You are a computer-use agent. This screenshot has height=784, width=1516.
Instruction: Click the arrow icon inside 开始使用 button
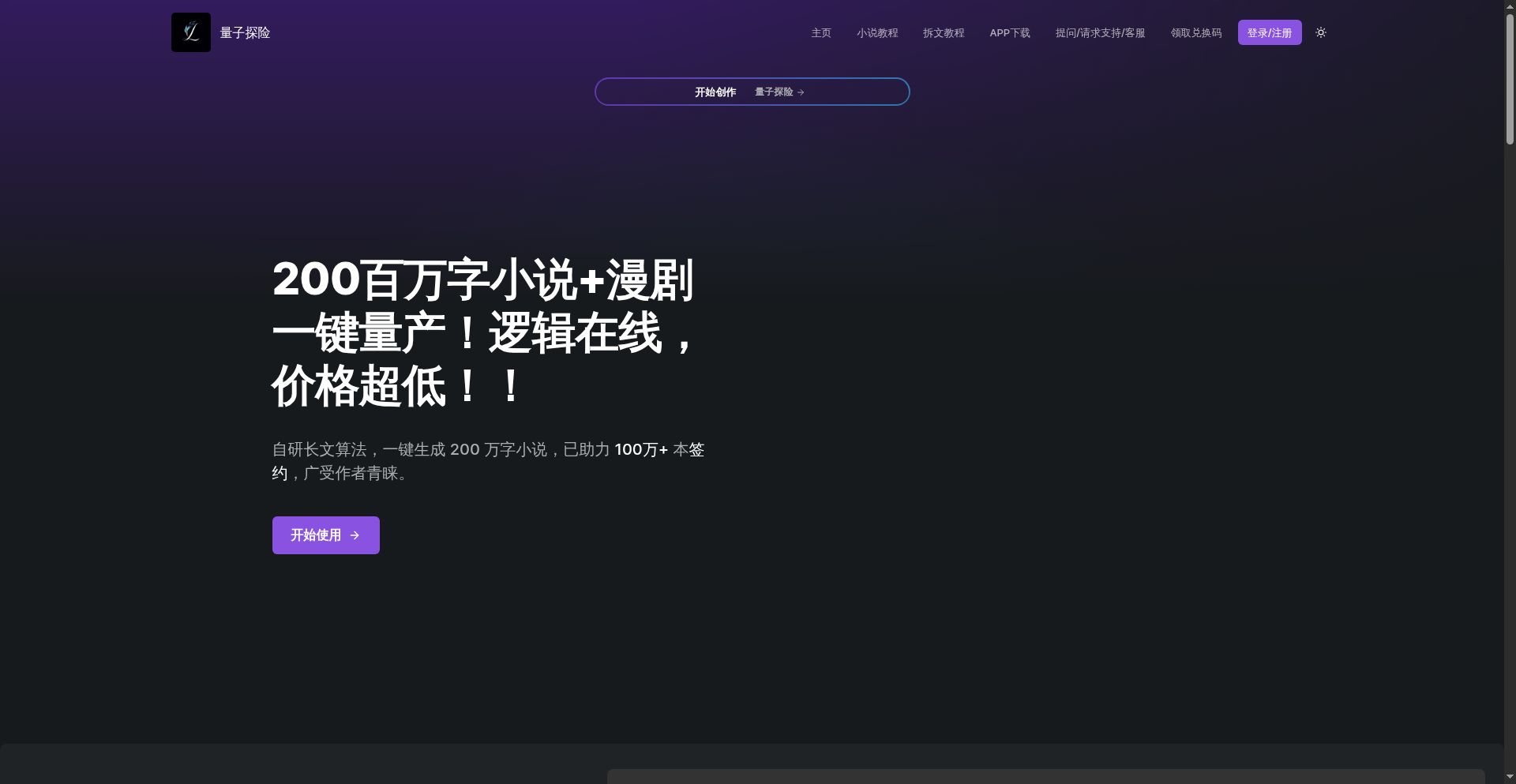pyautogui.click(x=355, y=535)
